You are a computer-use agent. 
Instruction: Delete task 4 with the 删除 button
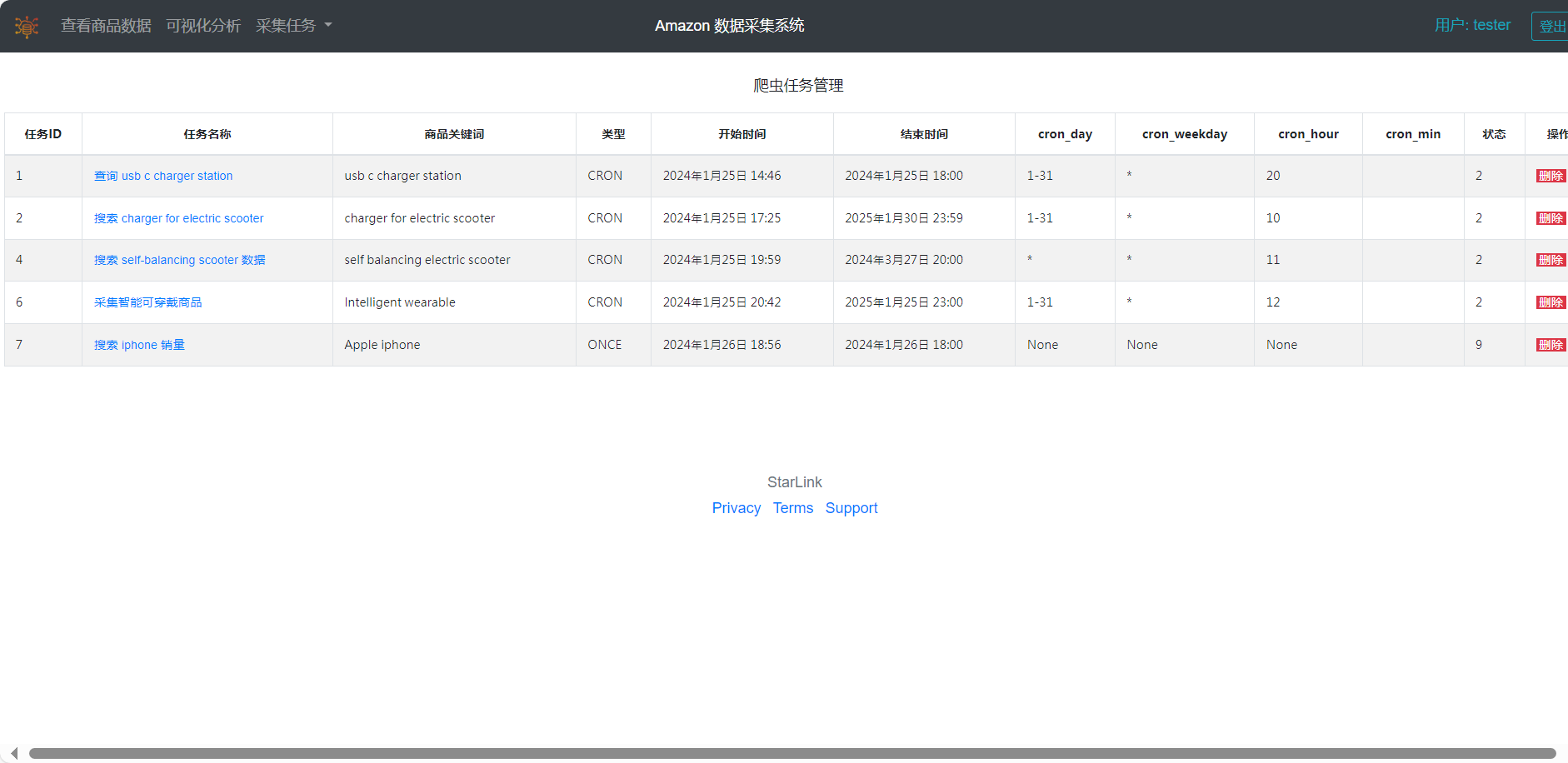coord(1551,260)
